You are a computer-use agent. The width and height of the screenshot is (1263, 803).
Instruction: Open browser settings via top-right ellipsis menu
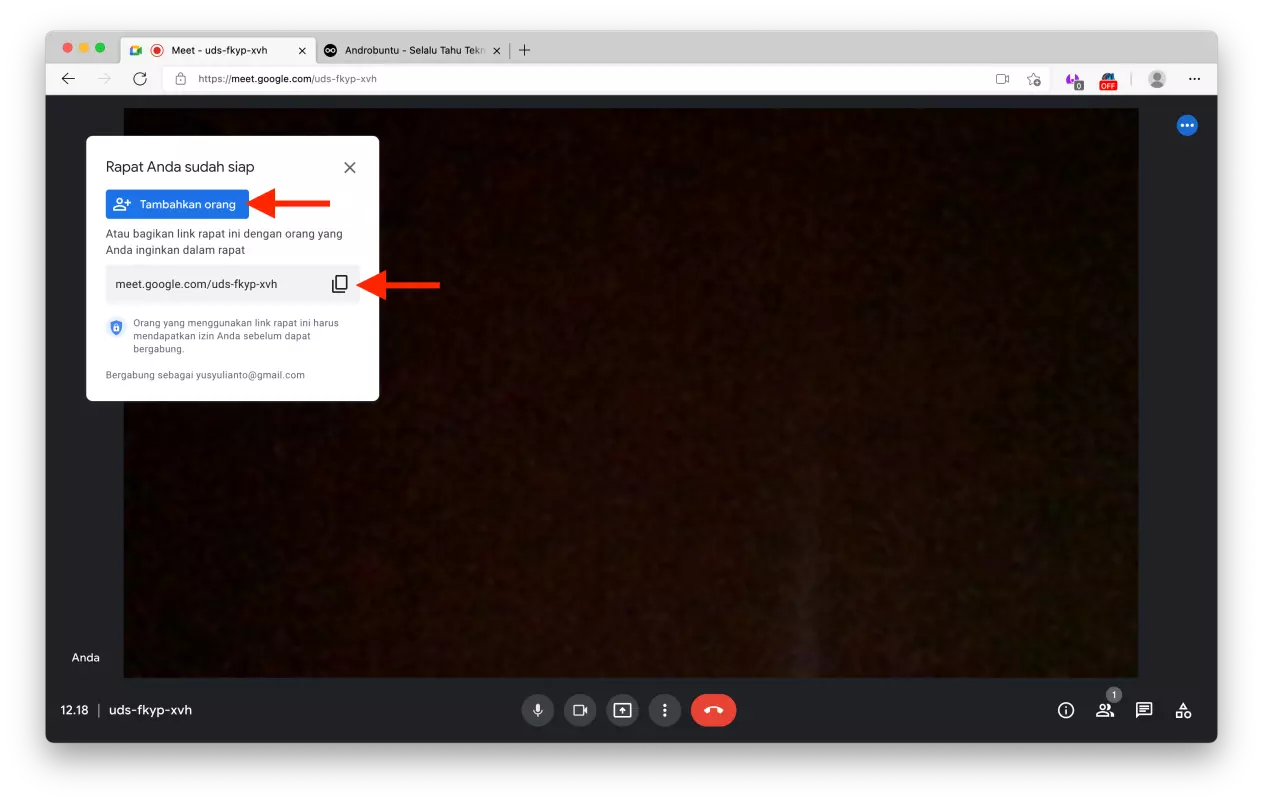pos(1194,78)
